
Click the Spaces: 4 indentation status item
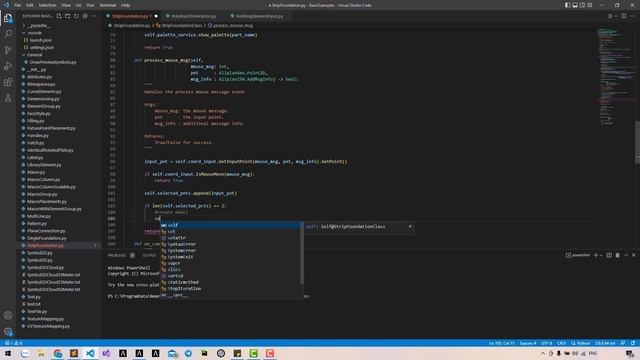528,343
